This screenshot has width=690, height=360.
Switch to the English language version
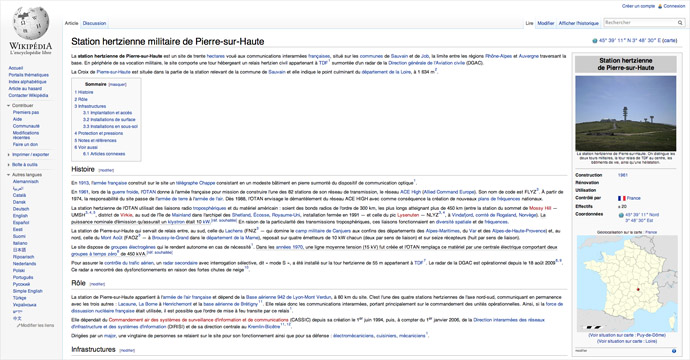click(20, 216)
